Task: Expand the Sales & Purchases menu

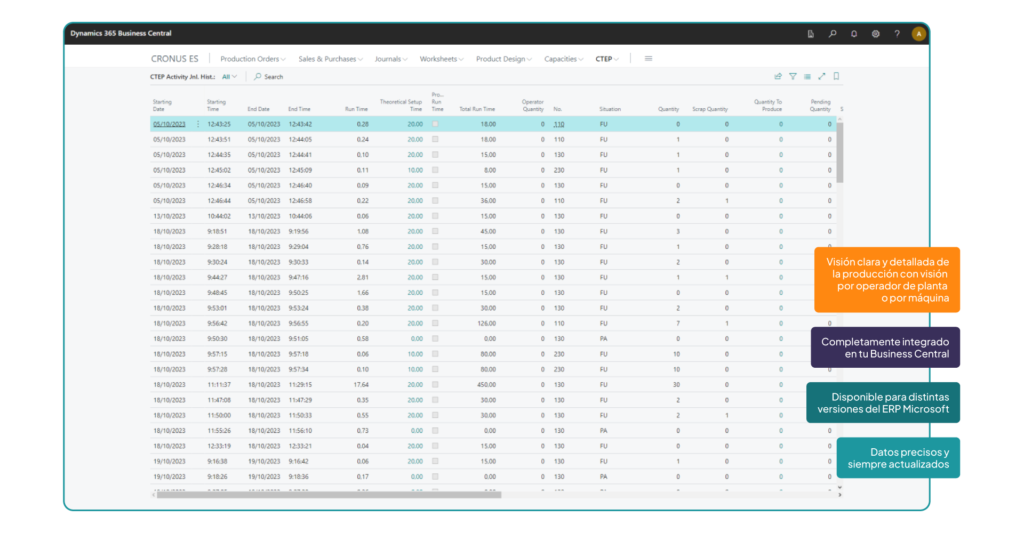Action: pos(330,59)
